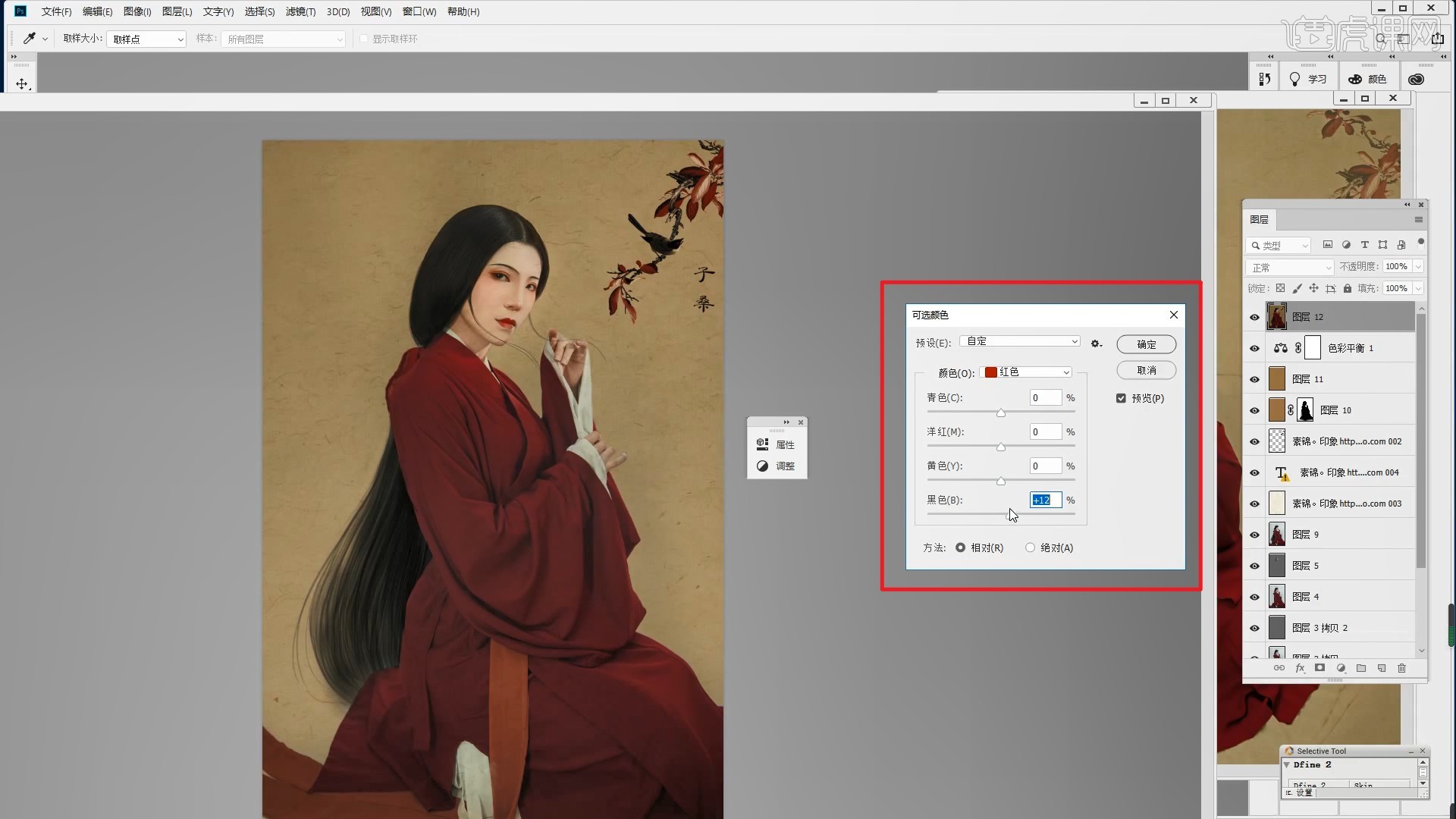Open the 图像 image menu

point(137,11)
